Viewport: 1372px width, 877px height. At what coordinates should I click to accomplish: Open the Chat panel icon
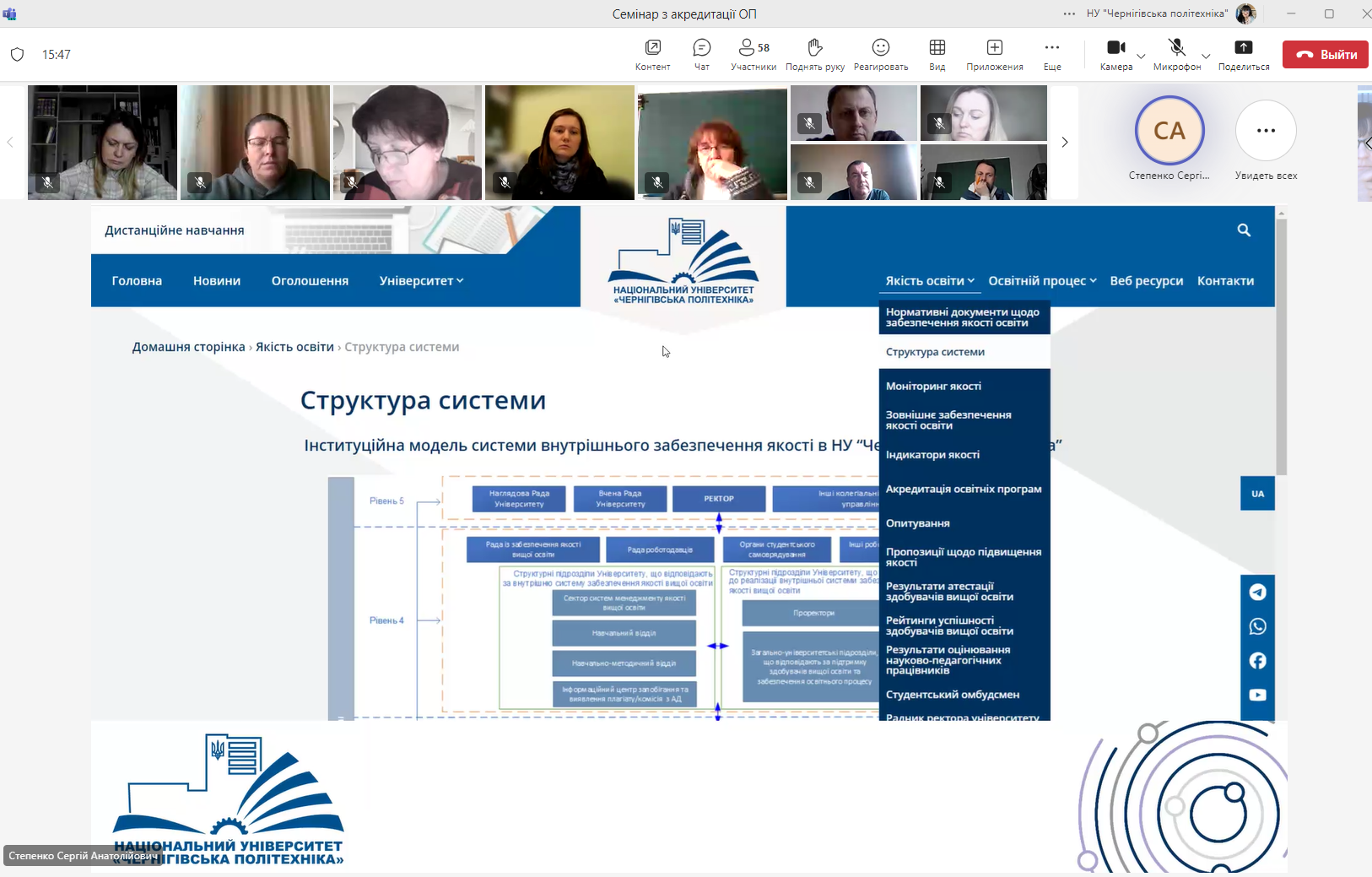701,48
